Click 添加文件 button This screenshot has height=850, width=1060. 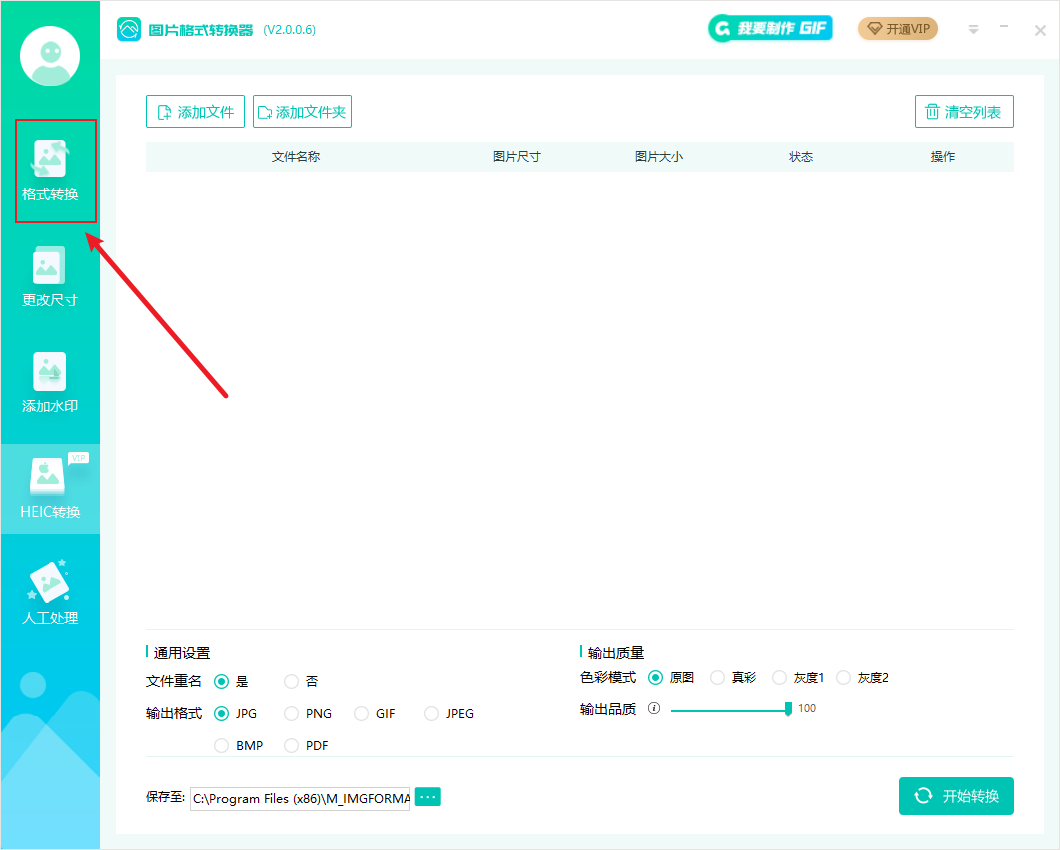point(195,112)
